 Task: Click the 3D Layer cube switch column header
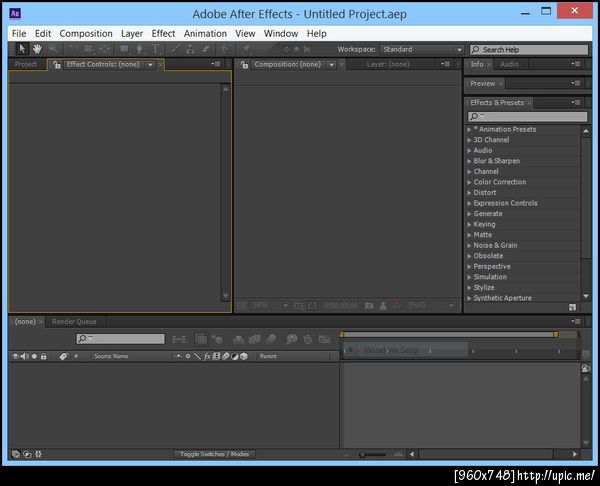244,356
